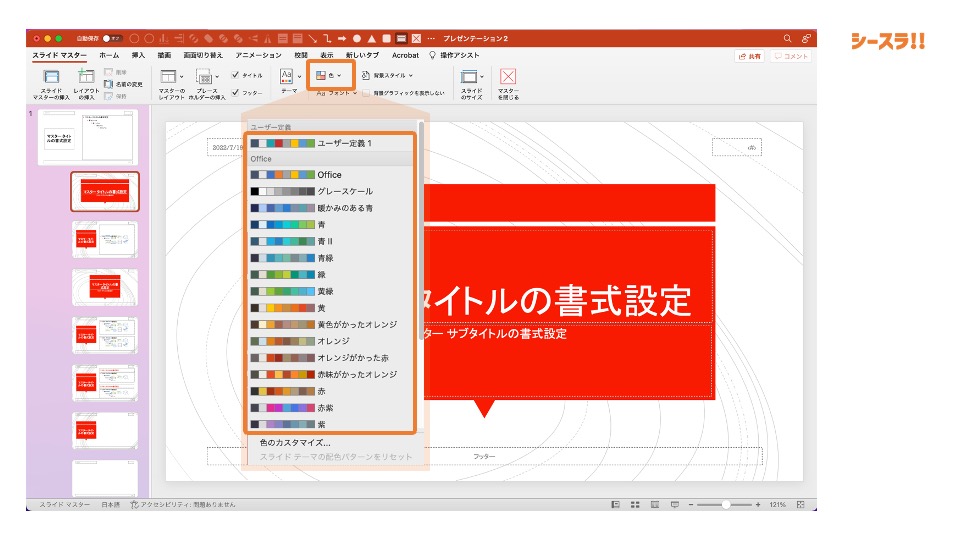Click zoom out minus in status bar
Viewport: 960px width, 540px height.
(691, 504)
